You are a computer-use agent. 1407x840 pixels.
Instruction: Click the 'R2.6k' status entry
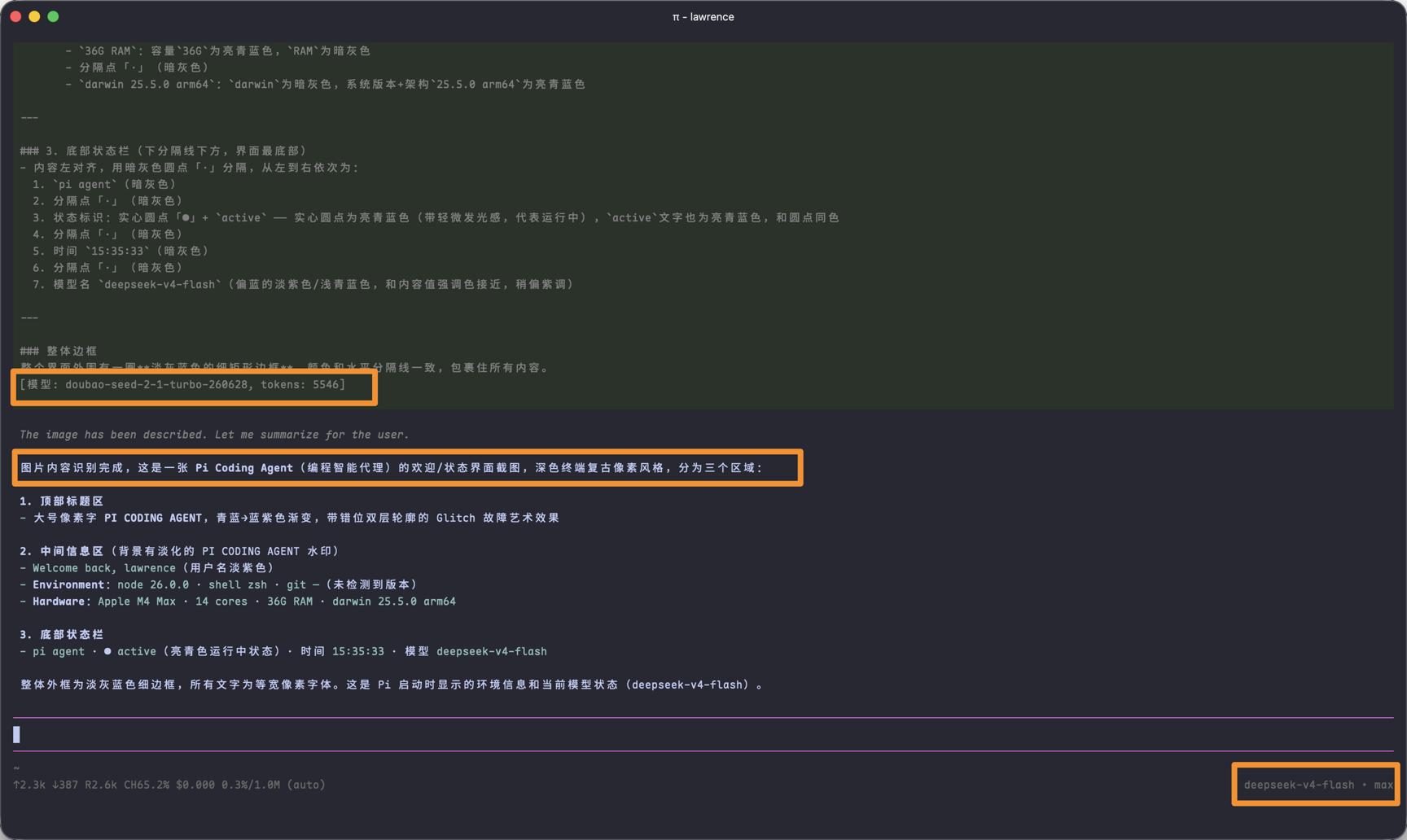coord(101,785)
